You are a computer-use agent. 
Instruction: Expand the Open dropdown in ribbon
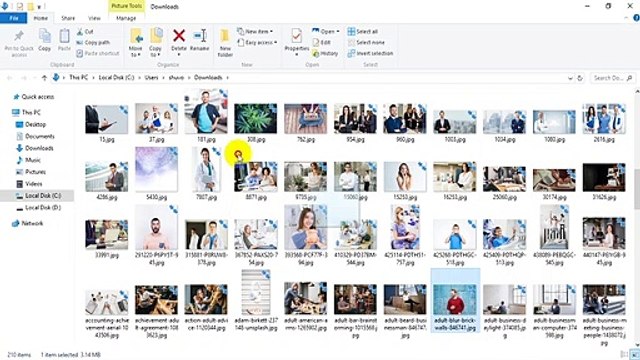pos(326,31)
